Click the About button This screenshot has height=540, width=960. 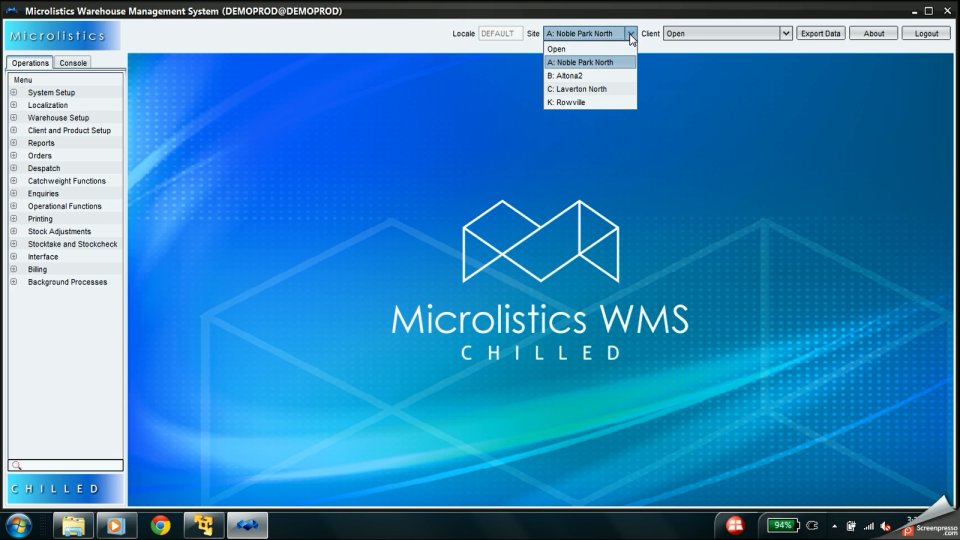[x=874, y=34]
